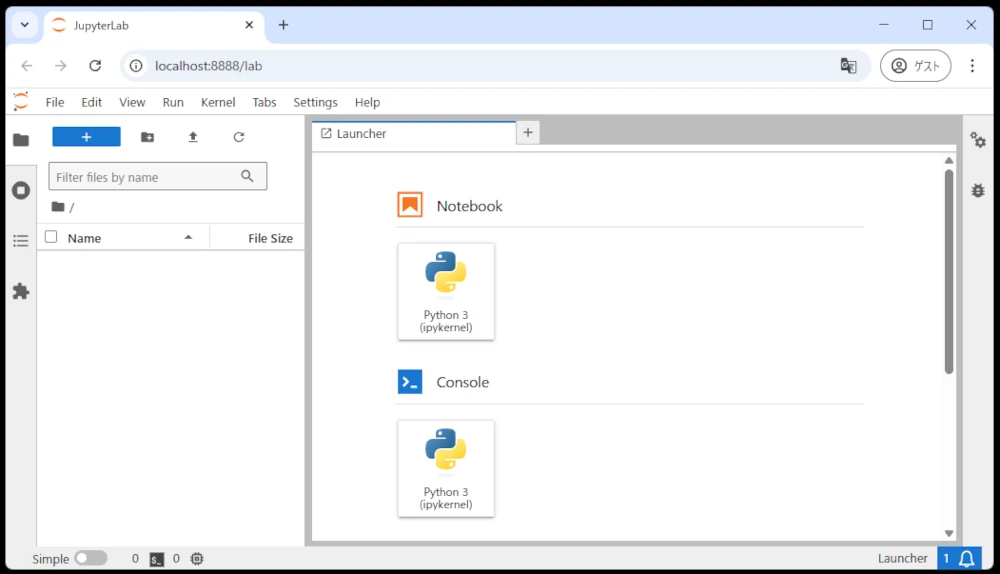
Task: Click the Launcher status bar label
Action: coord(902,558)
